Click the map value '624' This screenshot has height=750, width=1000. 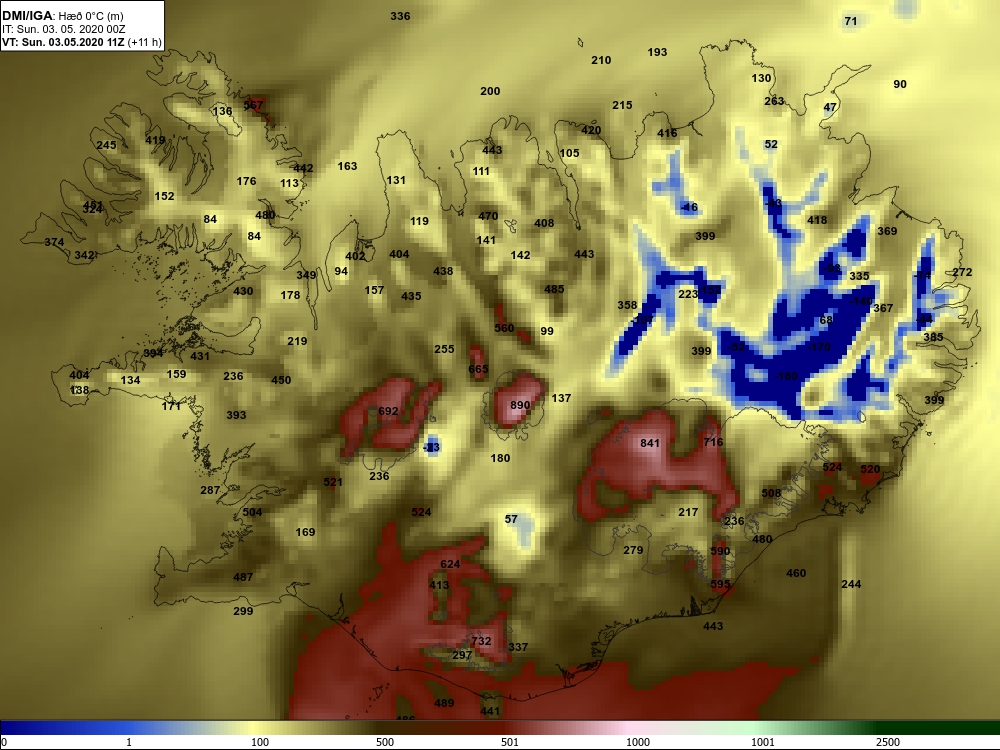click(450, 564)
